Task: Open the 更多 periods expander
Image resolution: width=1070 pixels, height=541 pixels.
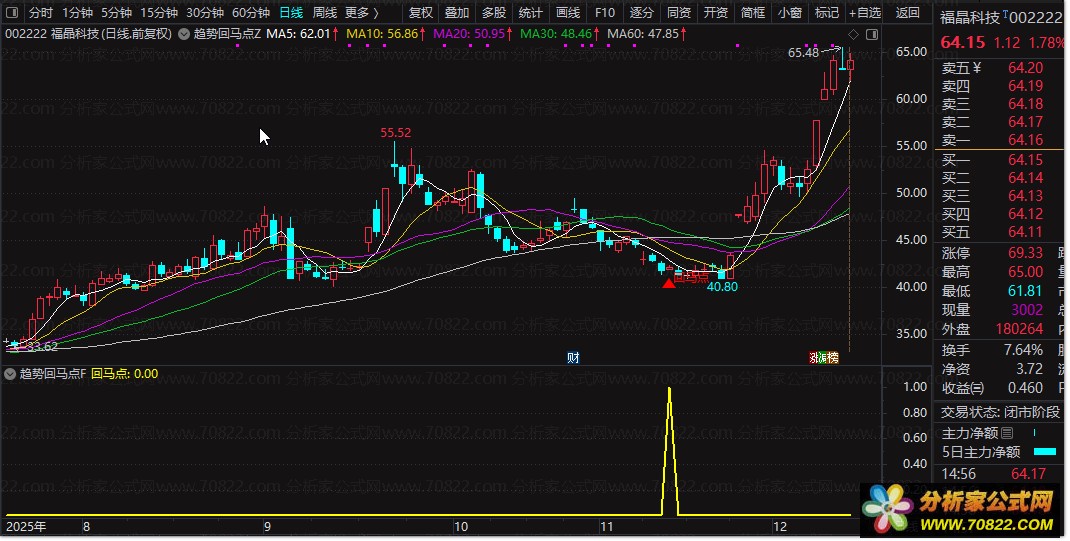Action: tap(362, 12)
